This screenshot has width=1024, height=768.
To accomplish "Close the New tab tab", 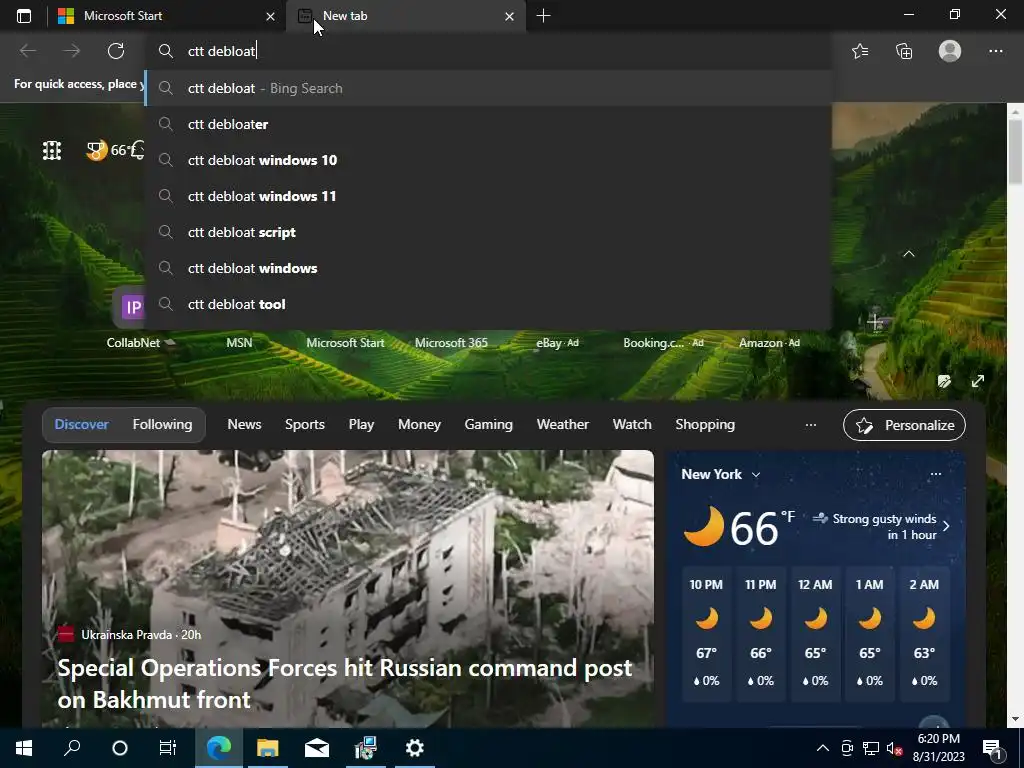I will [509, 16].
